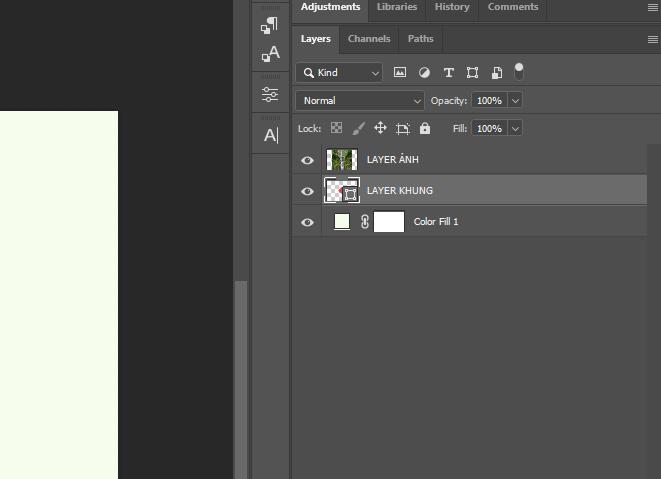Select the LAYER KHUNG frame thumbnail

click(342, 191)
